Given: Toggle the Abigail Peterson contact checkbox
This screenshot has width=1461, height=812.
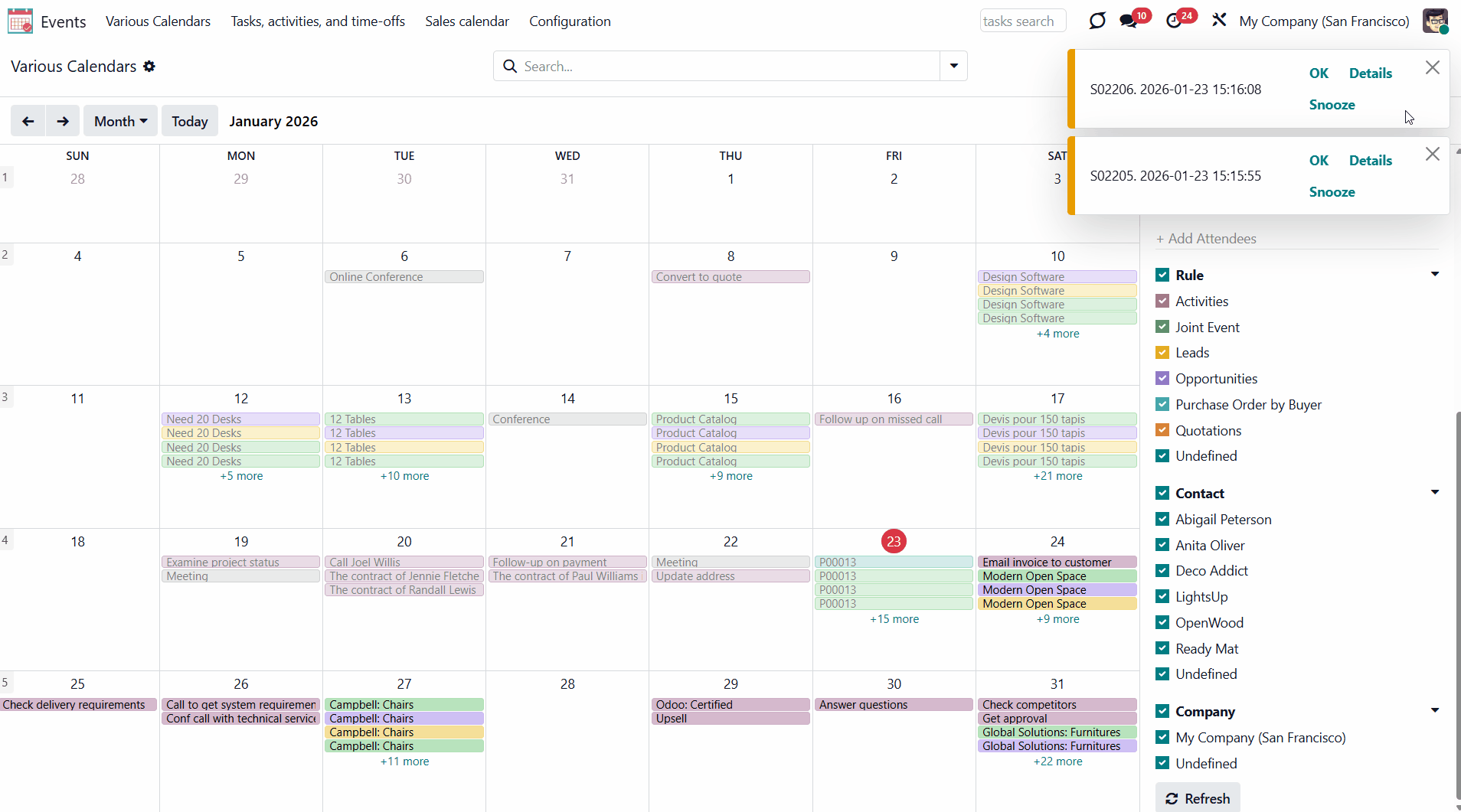Looking at the screenshot, I should click(x=1162, y=520).
